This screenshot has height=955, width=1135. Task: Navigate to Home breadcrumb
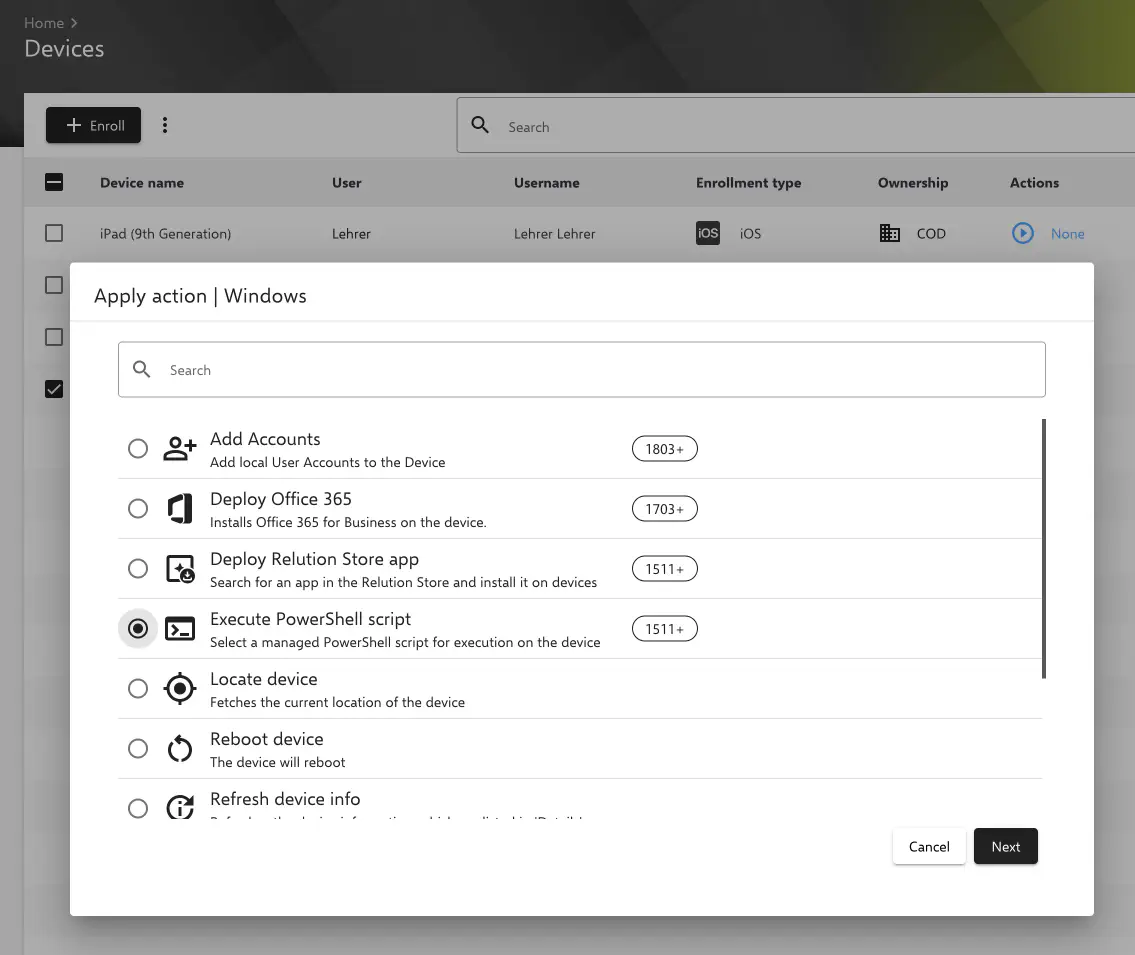44,23
